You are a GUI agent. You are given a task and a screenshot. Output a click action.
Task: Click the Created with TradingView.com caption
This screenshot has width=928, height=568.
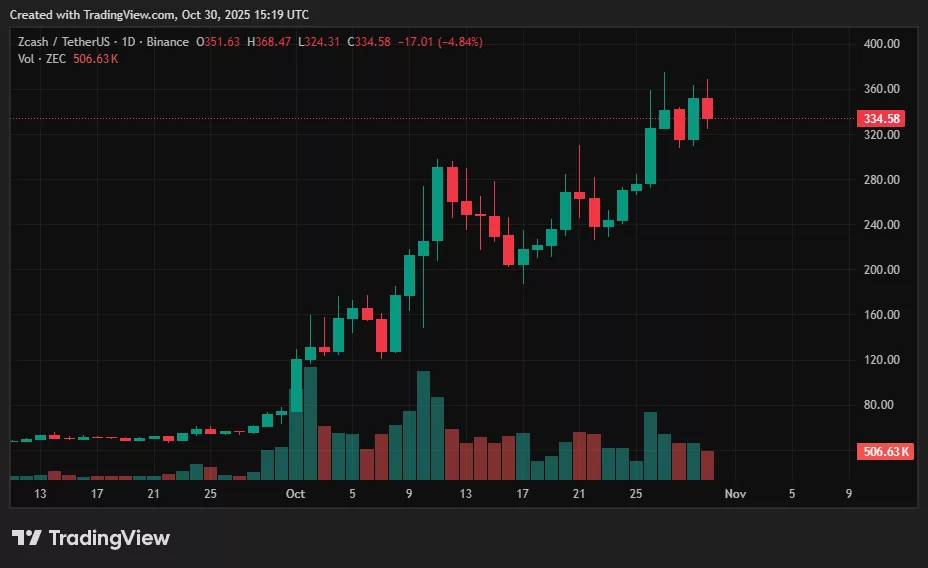click(160, 15)
